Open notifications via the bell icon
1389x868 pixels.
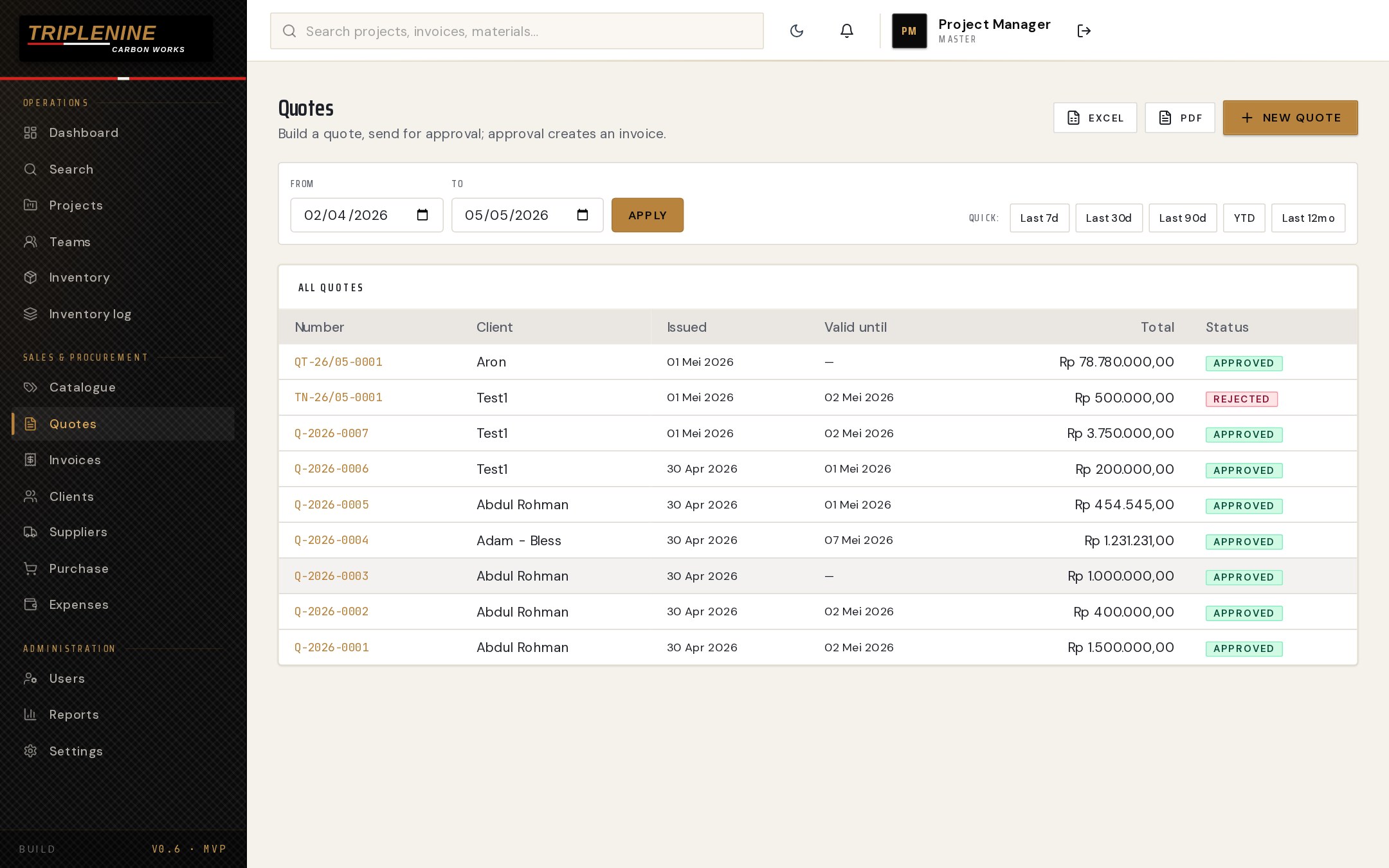point(847,31)
